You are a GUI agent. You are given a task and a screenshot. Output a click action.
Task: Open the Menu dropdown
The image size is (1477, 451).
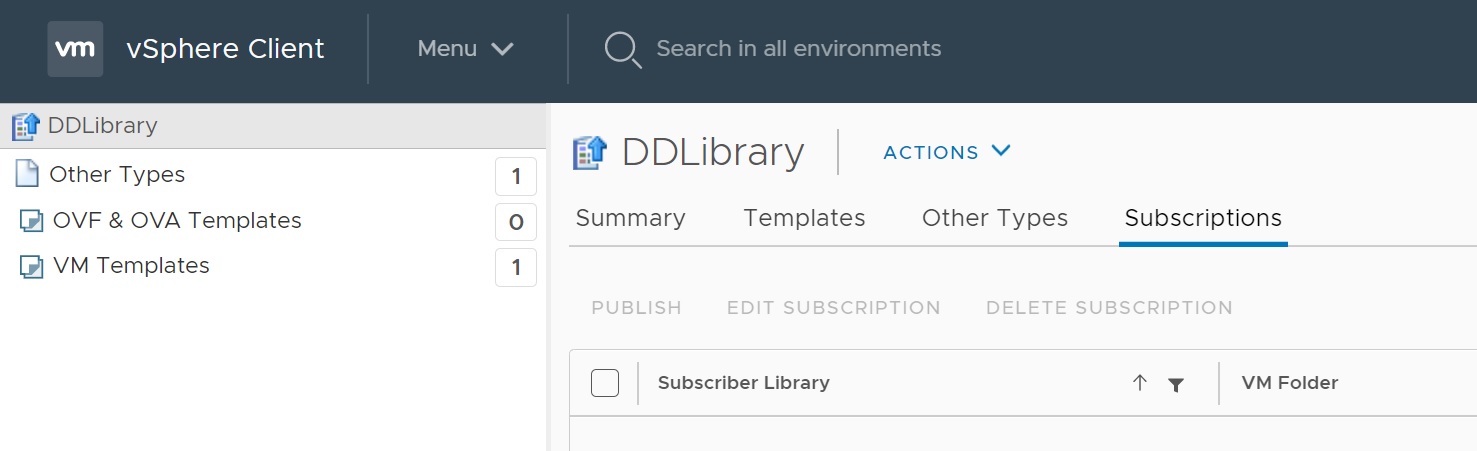click(x=465, y=49)
